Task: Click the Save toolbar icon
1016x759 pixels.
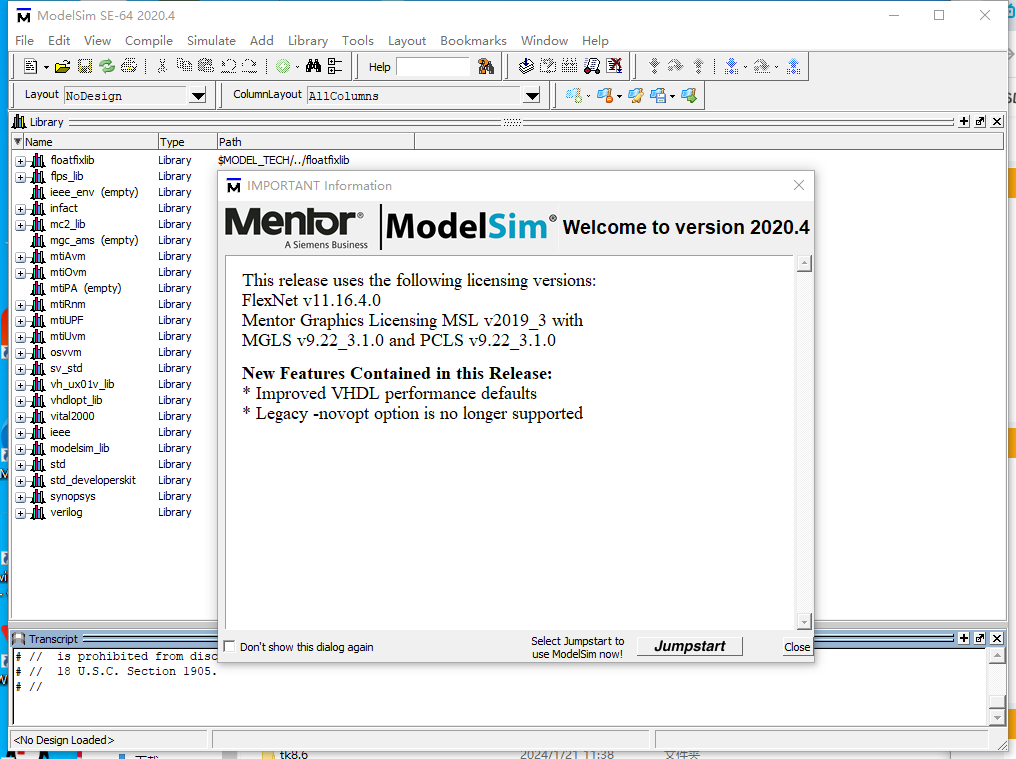Action: click(x=84, y=66)
